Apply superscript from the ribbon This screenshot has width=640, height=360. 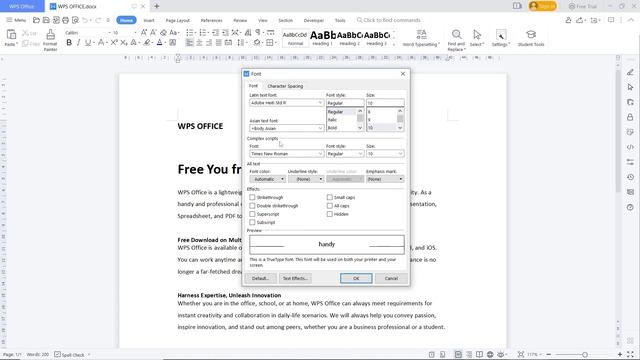pyautogui.click(x=114, y=42)
